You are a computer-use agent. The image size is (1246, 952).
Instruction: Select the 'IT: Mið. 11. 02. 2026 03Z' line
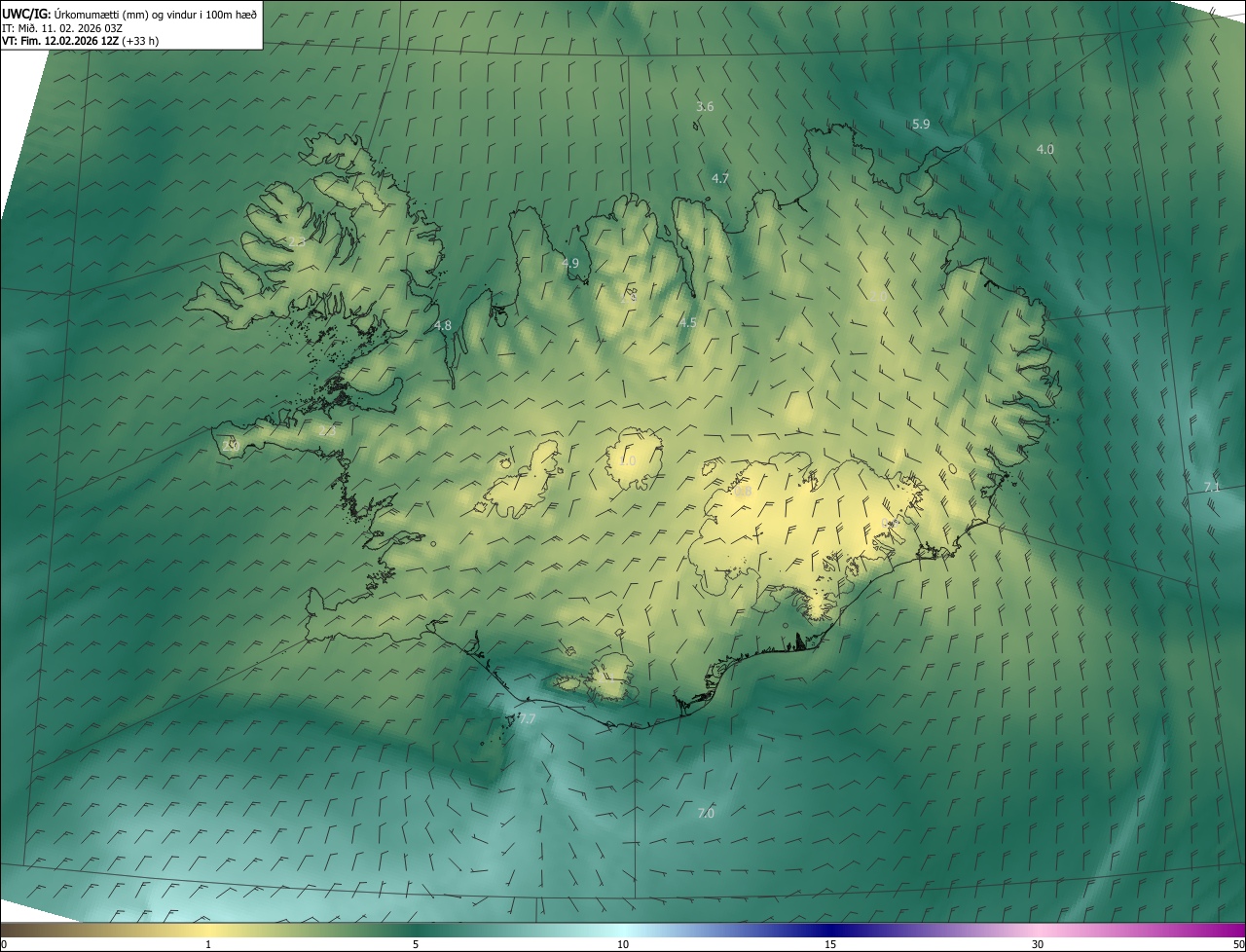(x=62, y=27)
